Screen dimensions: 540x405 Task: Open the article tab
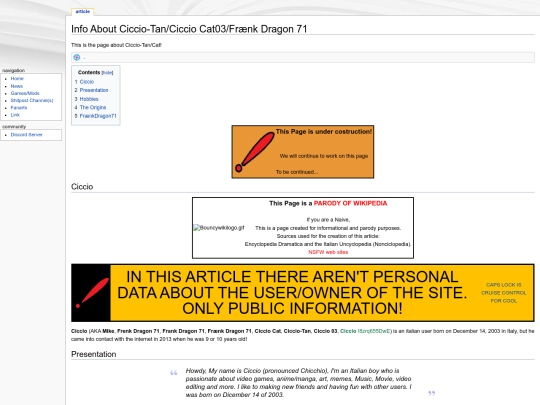point(83,12)
